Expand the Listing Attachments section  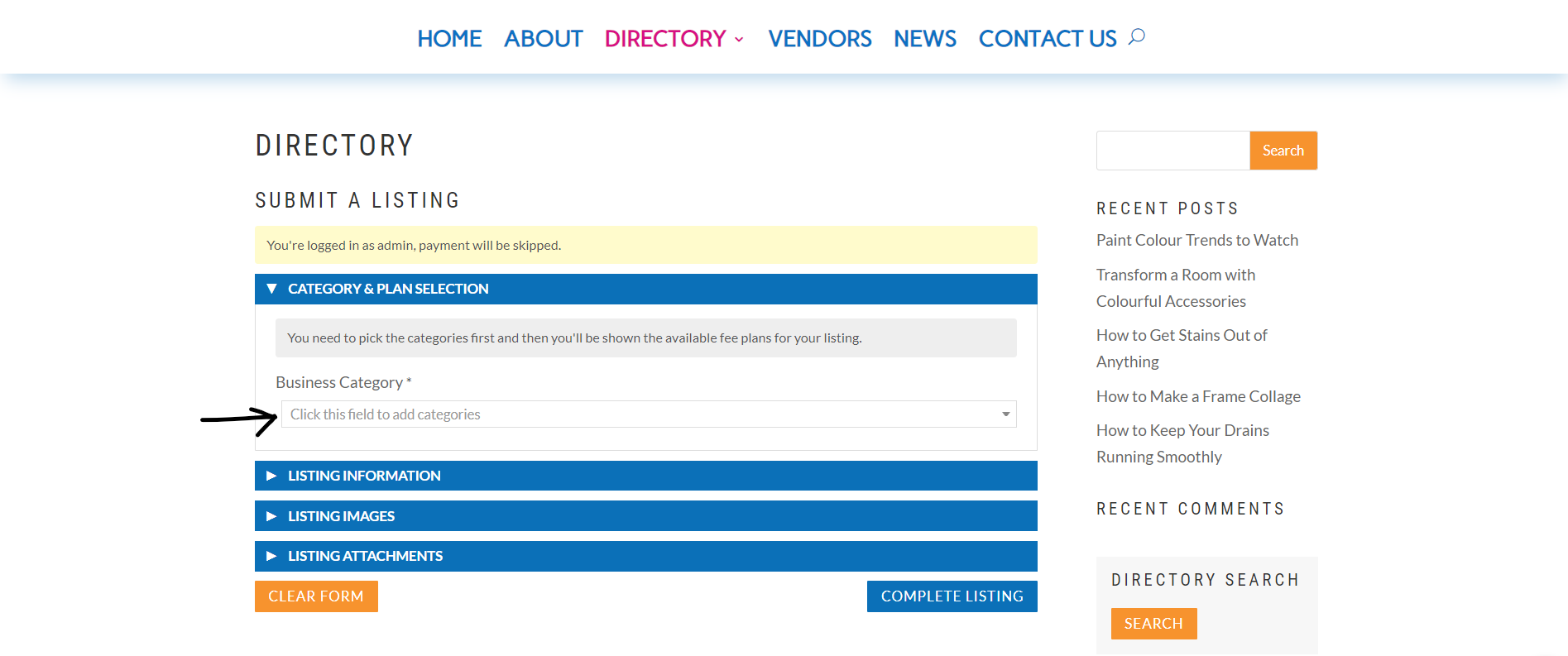646,556
